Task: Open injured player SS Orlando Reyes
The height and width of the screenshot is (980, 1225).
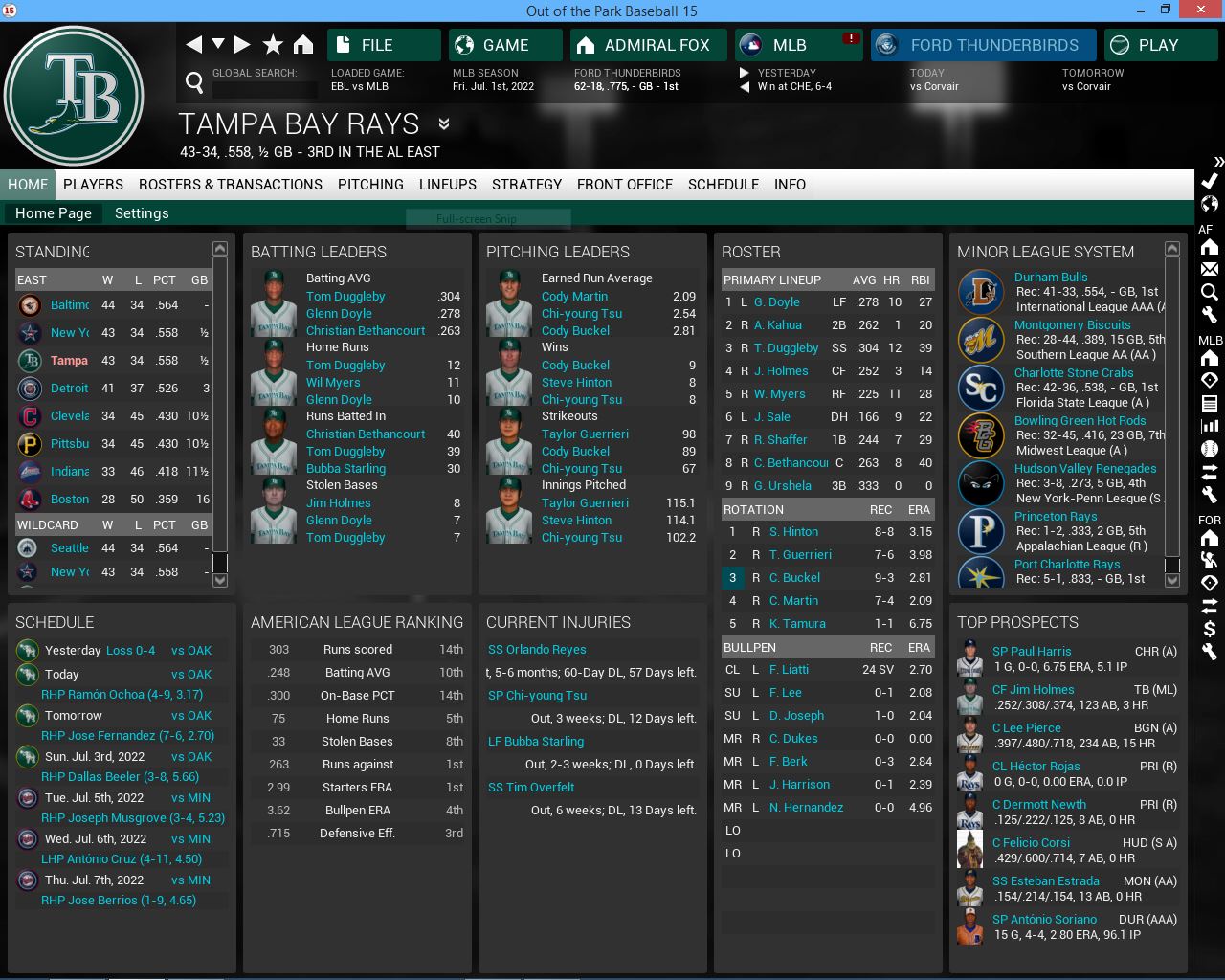Action: click(x=537, y=650)
